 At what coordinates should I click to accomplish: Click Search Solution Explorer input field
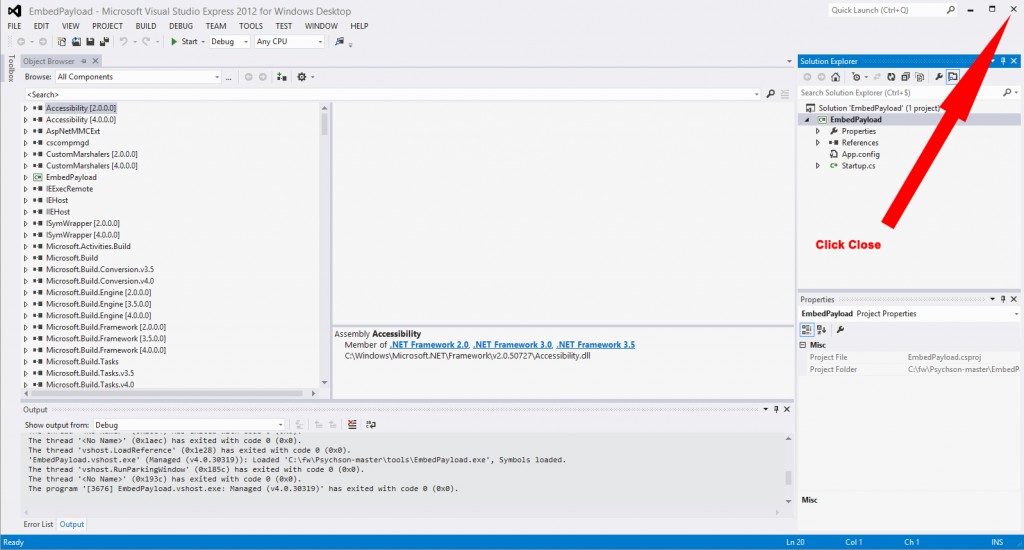(x=901, y=93)
